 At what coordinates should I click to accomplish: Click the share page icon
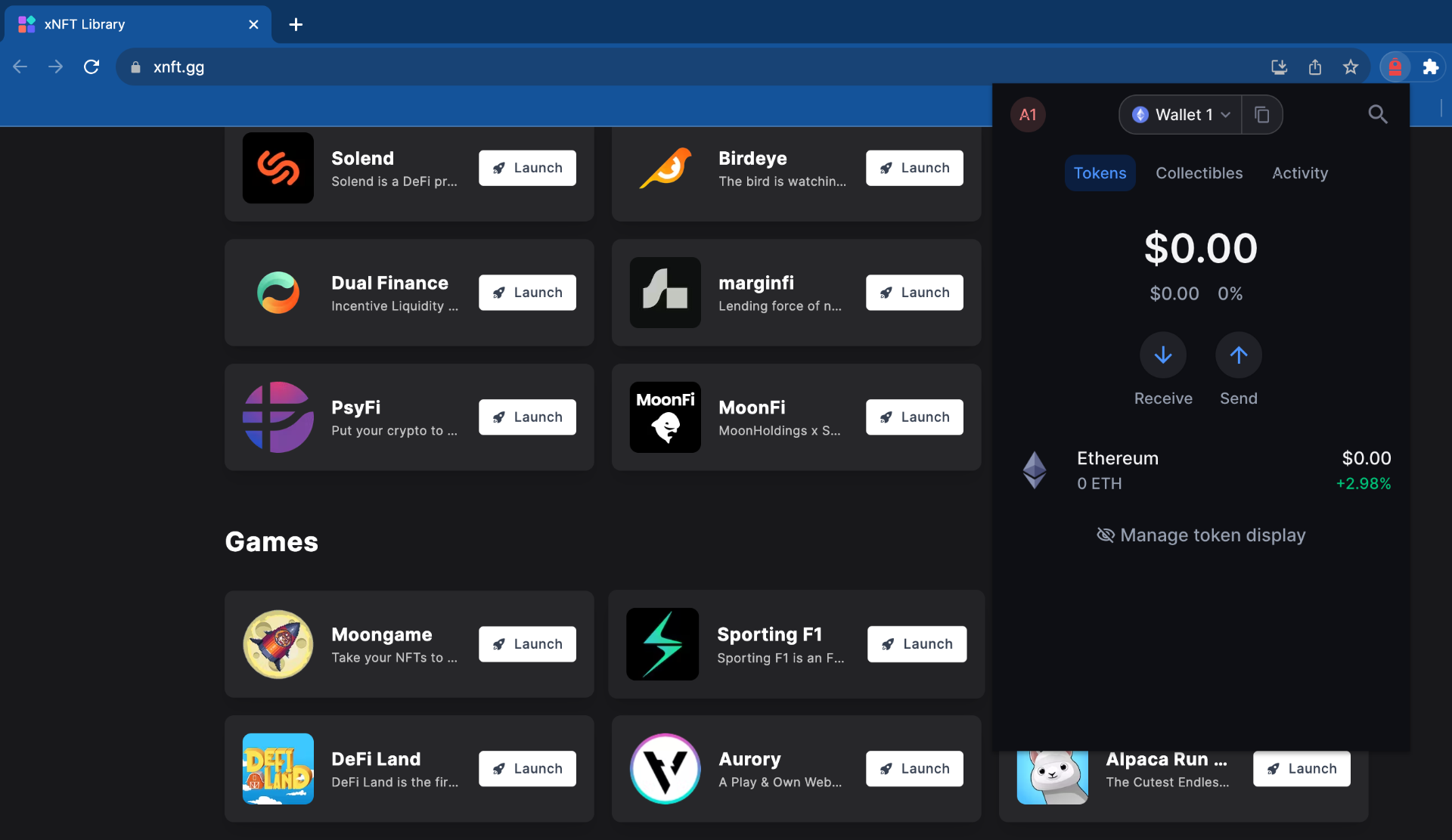pyautogui.click(x=1315, y=67)
